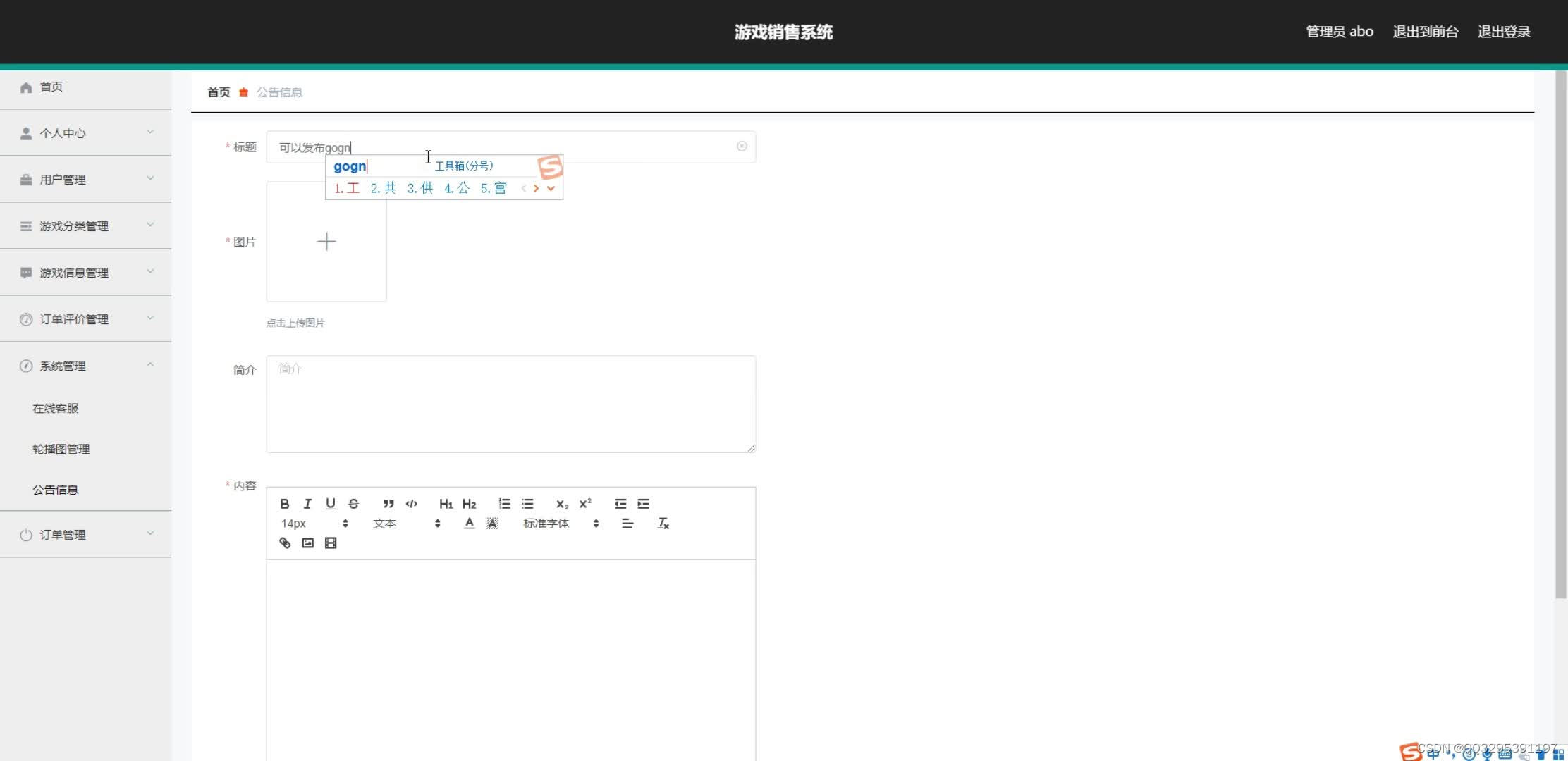This screenshot has height=761, width=1568.
Task: Expand the 订单评价管理 sidebar menu
Action: pyautogui.click(x=85, y=319)
